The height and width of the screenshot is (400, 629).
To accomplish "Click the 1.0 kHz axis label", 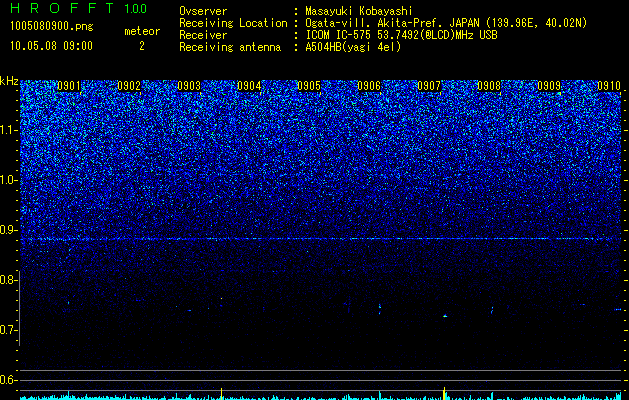I will pyautogui.click(x=9, y=180).
